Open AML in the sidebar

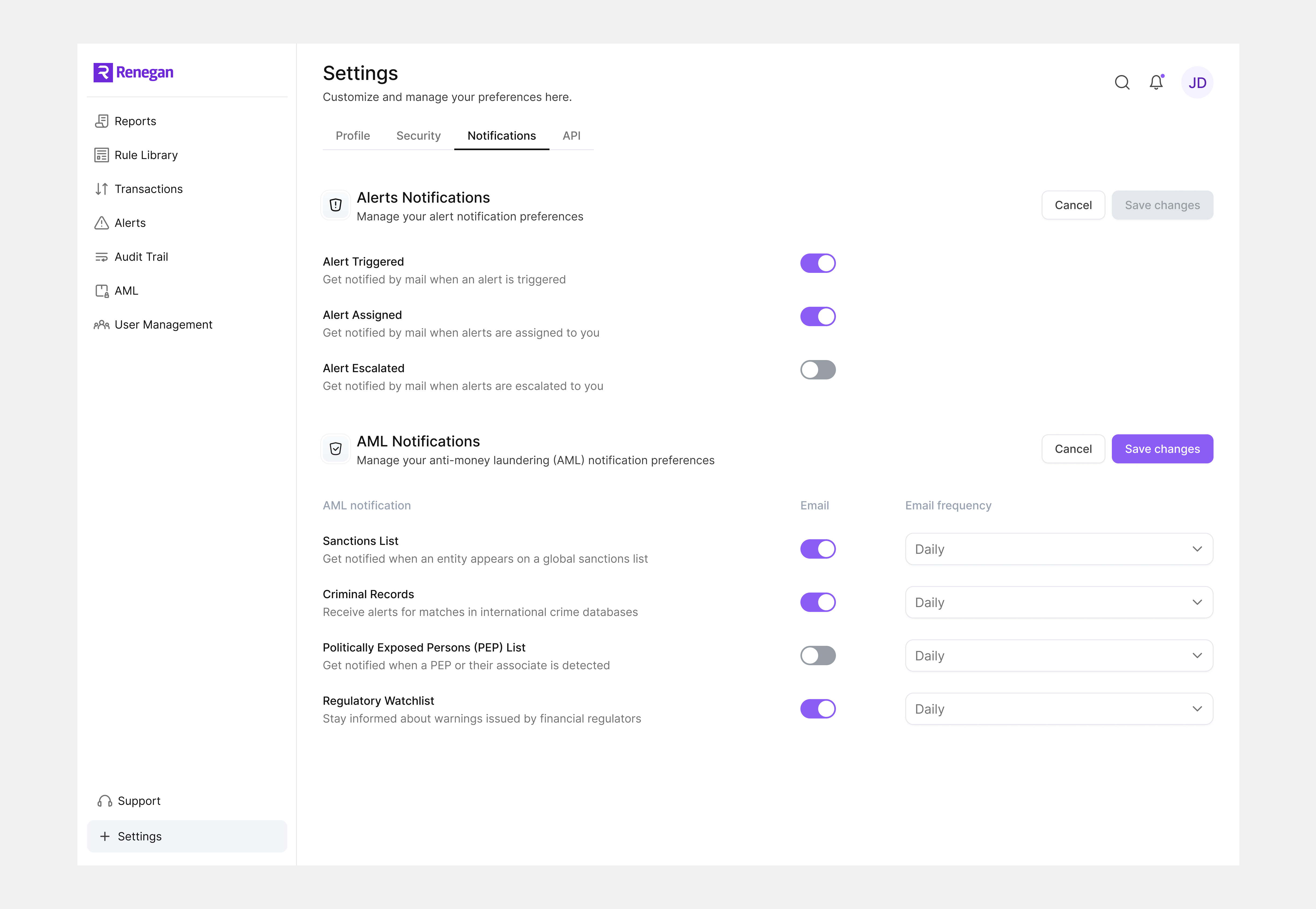[x=187, y=291]
